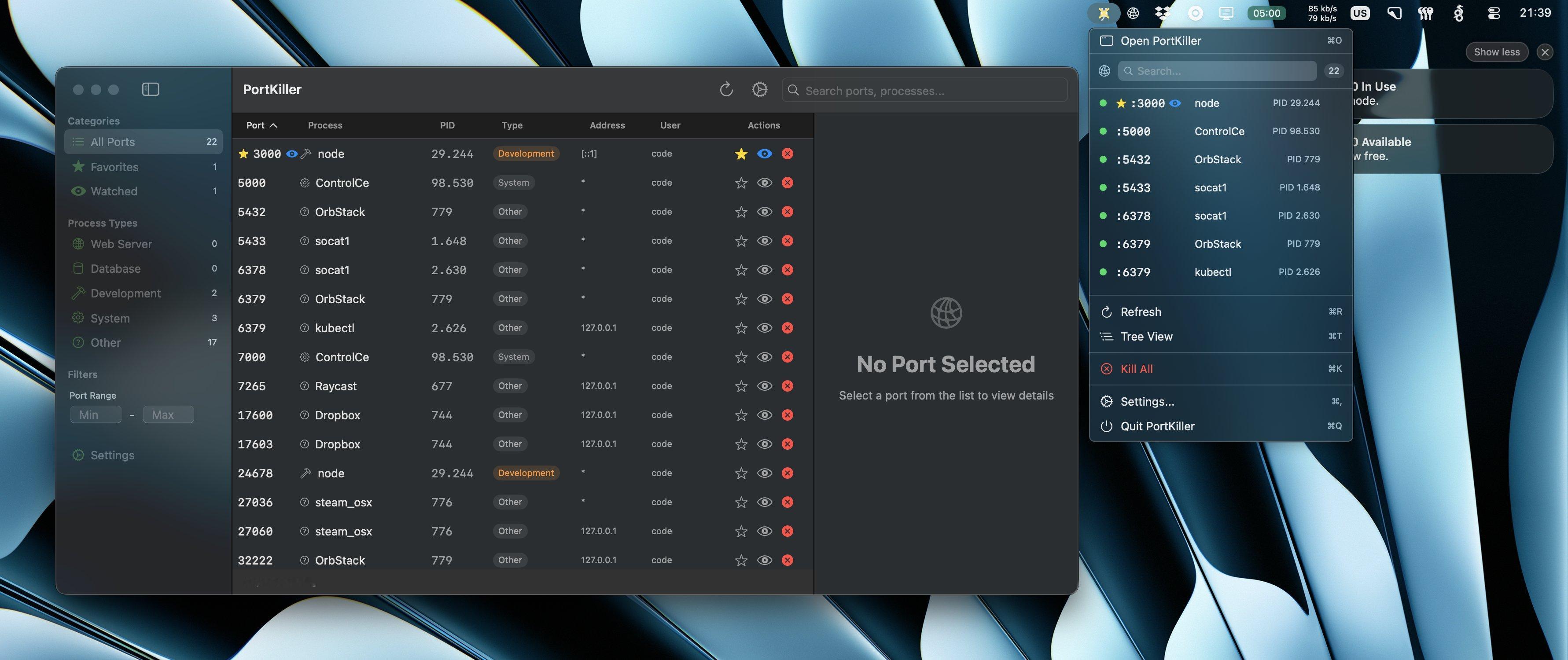This screenshot has height=660, width=1568.
Task: Toggle the sidebar visibility icon
Action: 150,89
